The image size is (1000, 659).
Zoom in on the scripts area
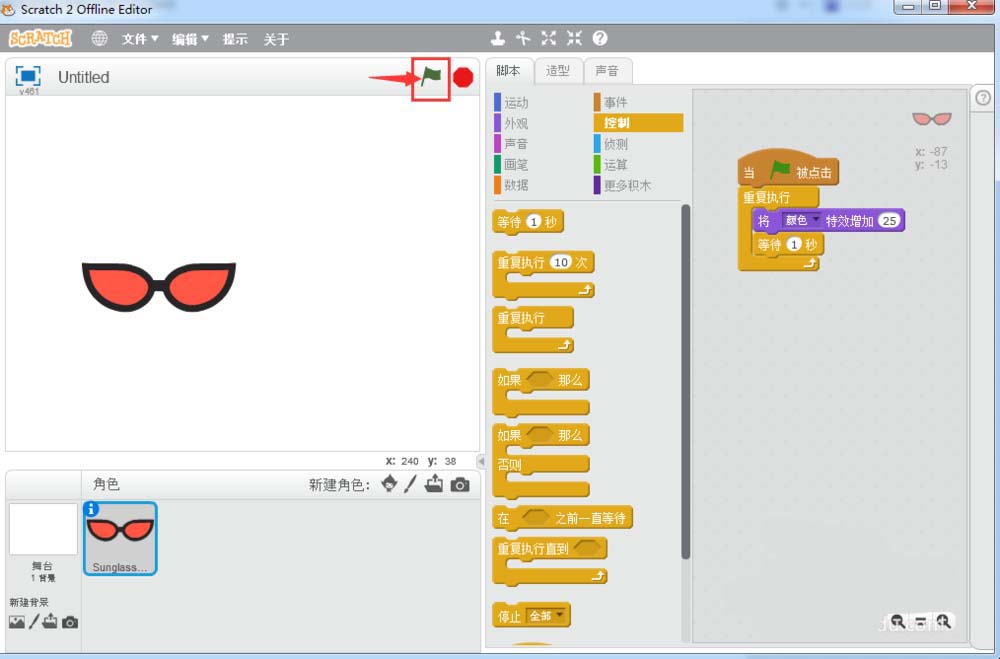pos(942,621)
